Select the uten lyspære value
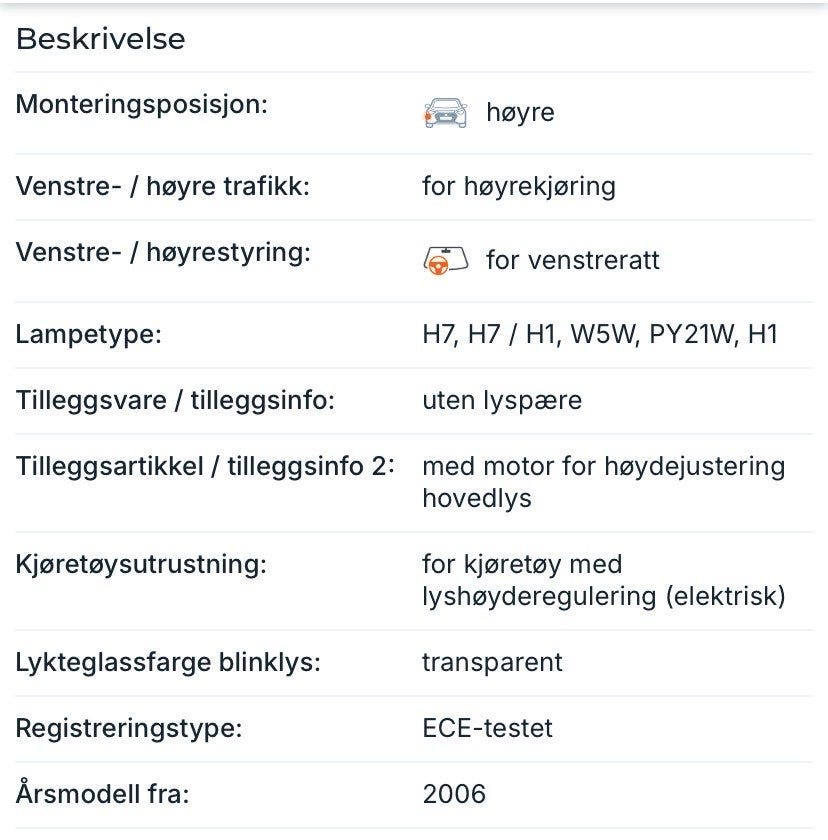 [x=502, y=401]
